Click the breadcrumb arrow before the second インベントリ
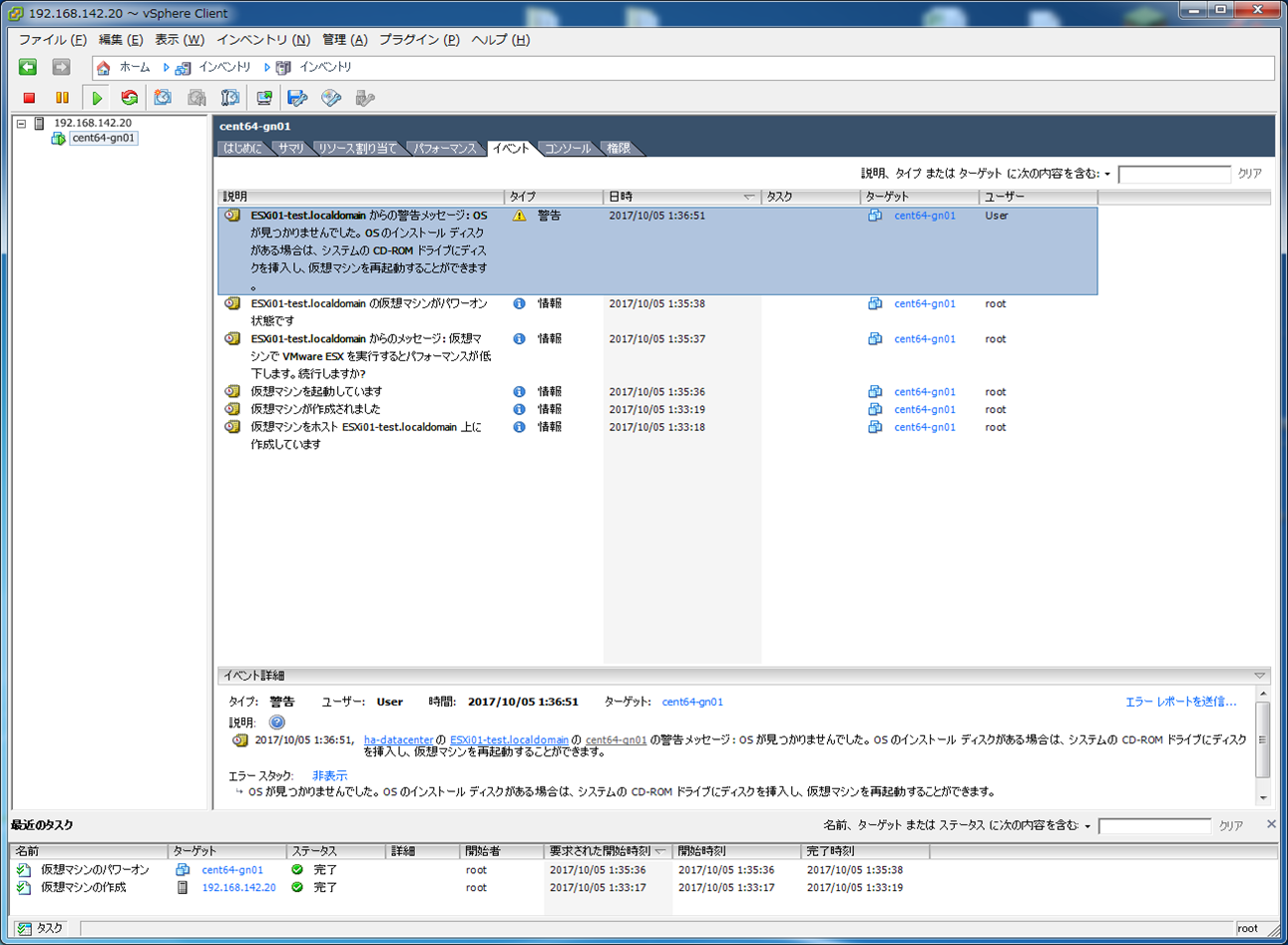This screenshot has width=1288, height=945. pos(266,68)
